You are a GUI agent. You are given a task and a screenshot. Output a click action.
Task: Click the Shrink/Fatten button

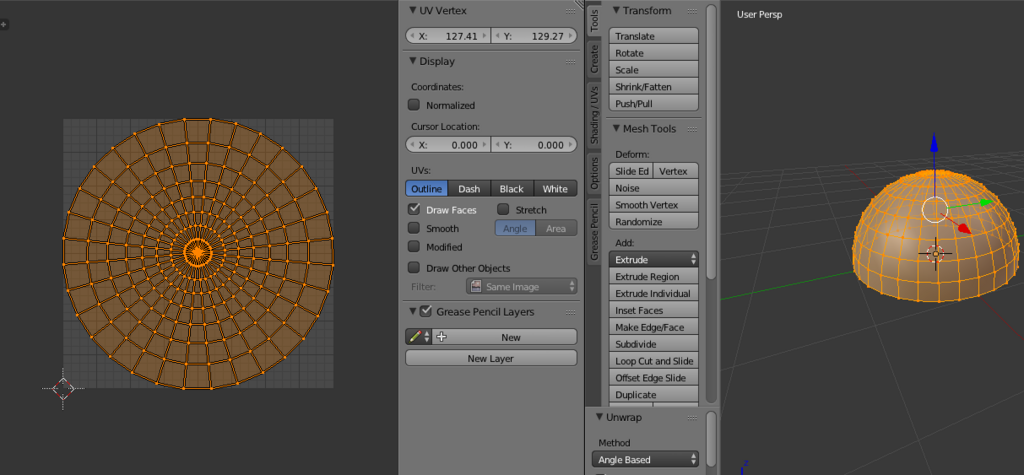tap(654, 87)
